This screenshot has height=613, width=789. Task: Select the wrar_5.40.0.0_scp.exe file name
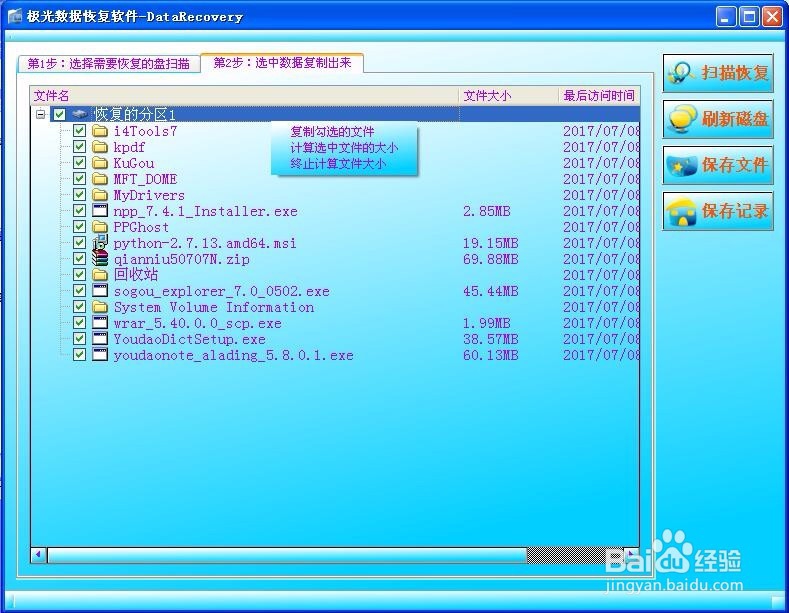click(197, 323)
